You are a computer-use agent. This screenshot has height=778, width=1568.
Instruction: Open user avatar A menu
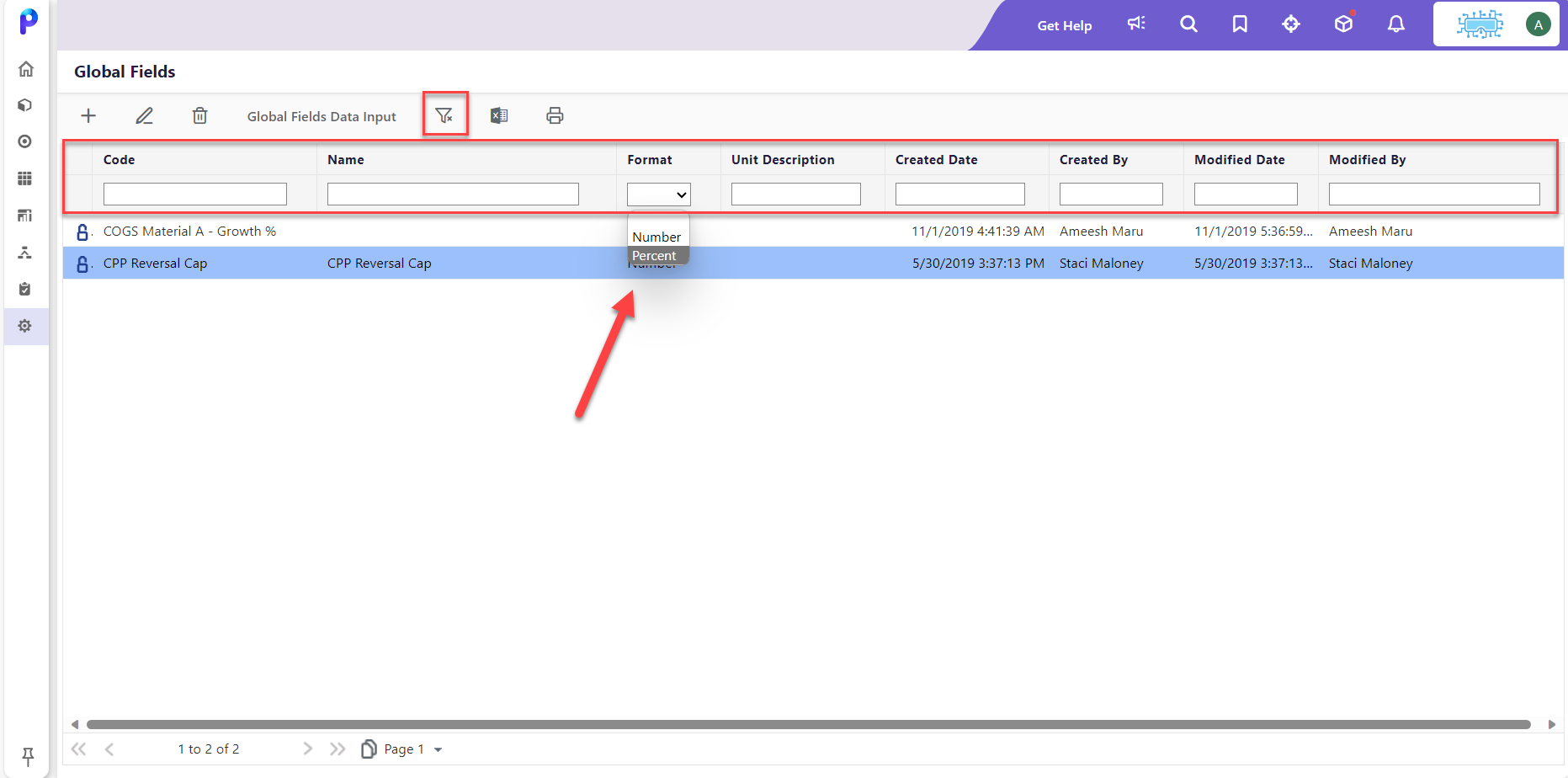point(1539,24)
